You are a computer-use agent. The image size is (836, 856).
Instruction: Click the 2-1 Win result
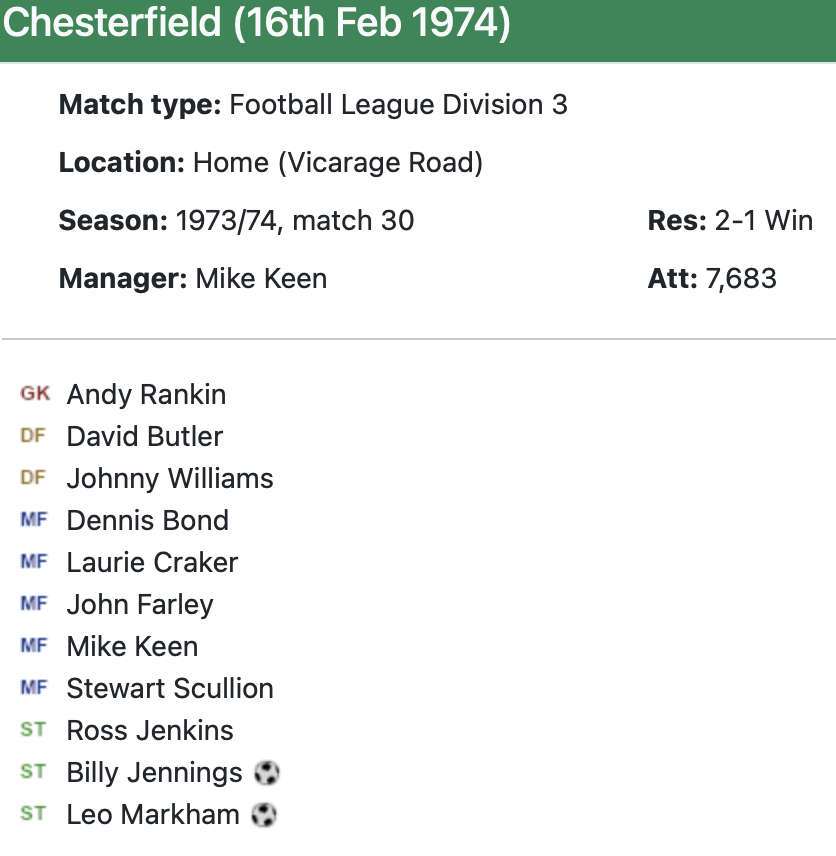764,220
